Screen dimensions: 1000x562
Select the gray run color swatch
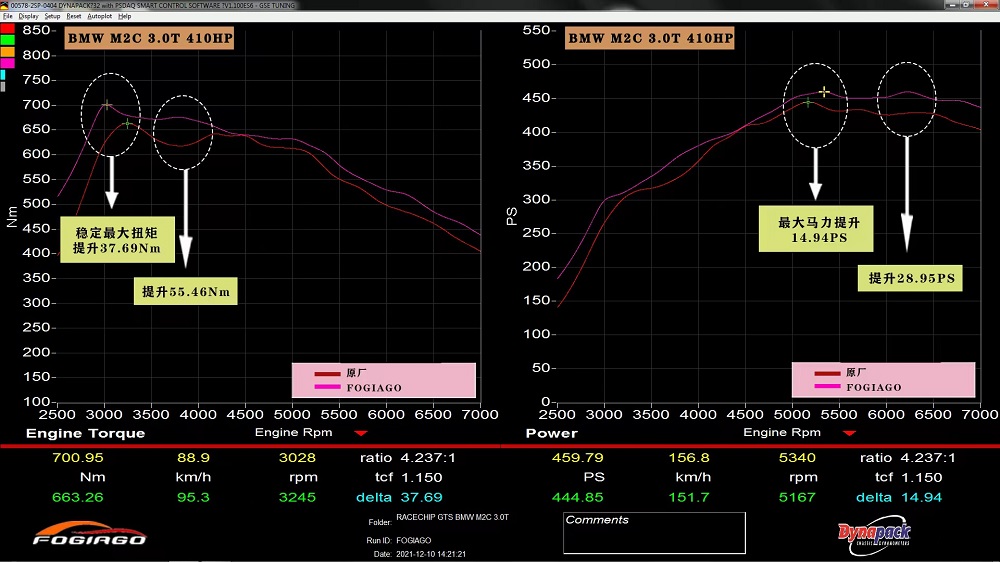pos(3,86)
